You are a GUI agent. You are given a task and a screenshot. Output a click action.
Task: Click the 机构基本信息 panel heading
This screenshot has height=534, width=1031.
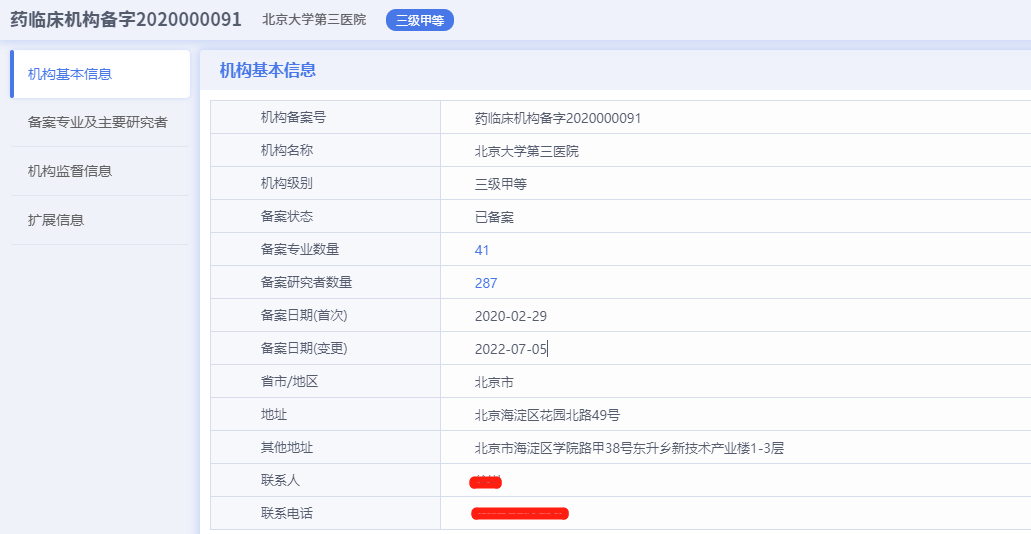pos(268,70)
